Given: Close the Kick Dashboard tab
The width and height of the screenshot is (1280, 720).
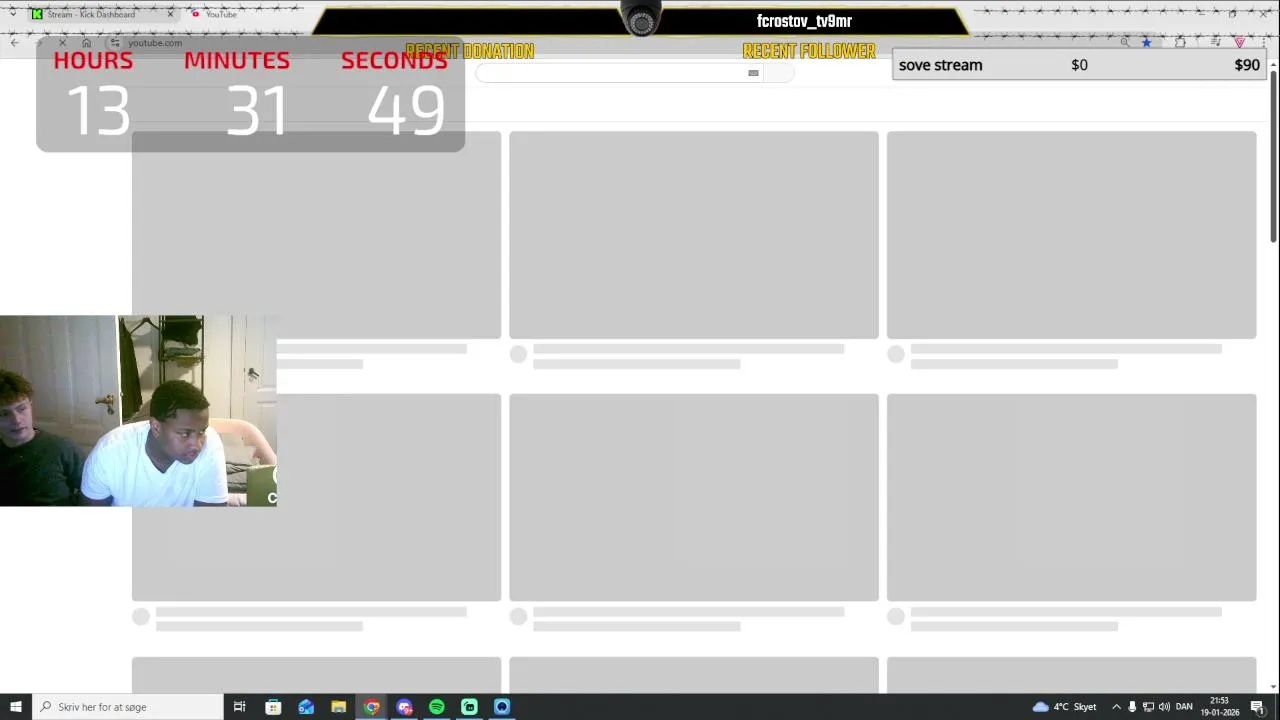Looking at the screenshot, I should click(170, 14).
